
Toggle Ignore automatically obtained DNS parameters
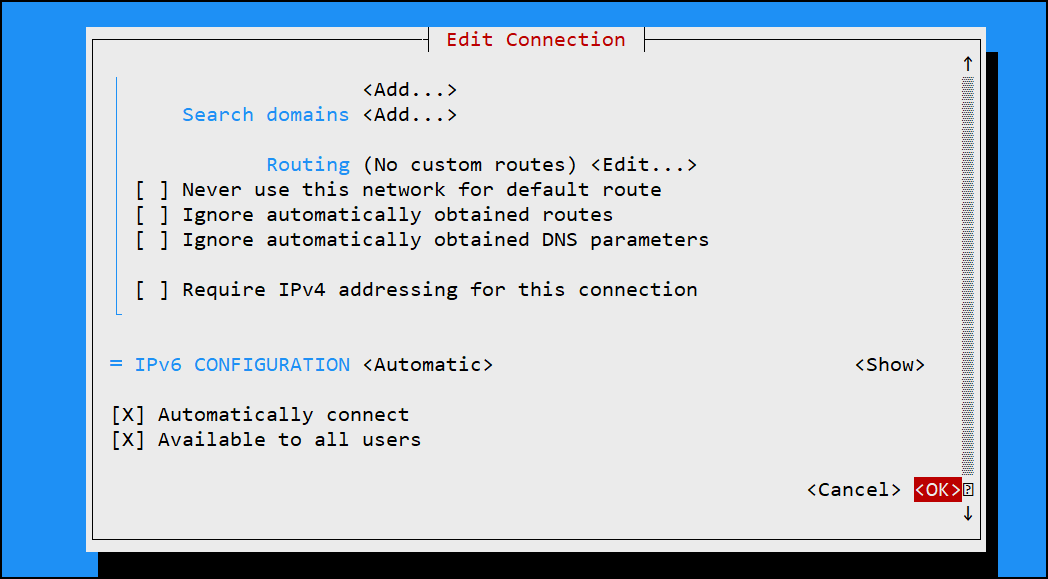pos(422,240)
